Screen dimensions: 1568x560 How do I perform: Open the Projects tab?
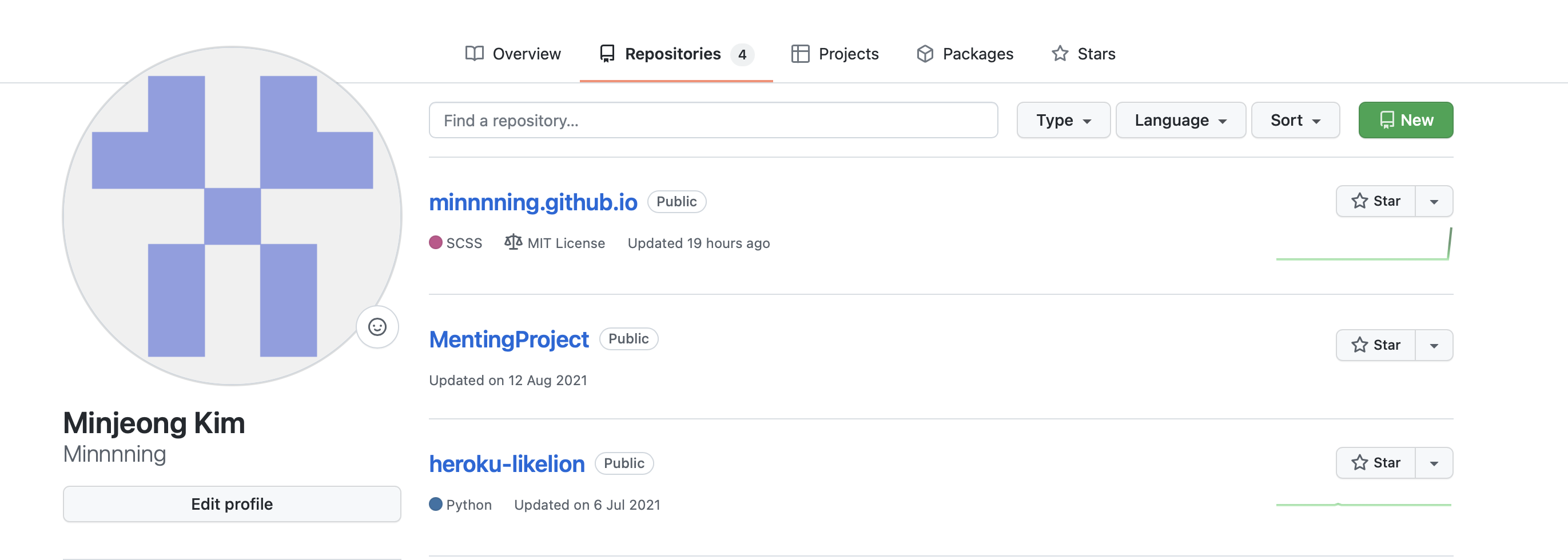[x=834, y=54]
